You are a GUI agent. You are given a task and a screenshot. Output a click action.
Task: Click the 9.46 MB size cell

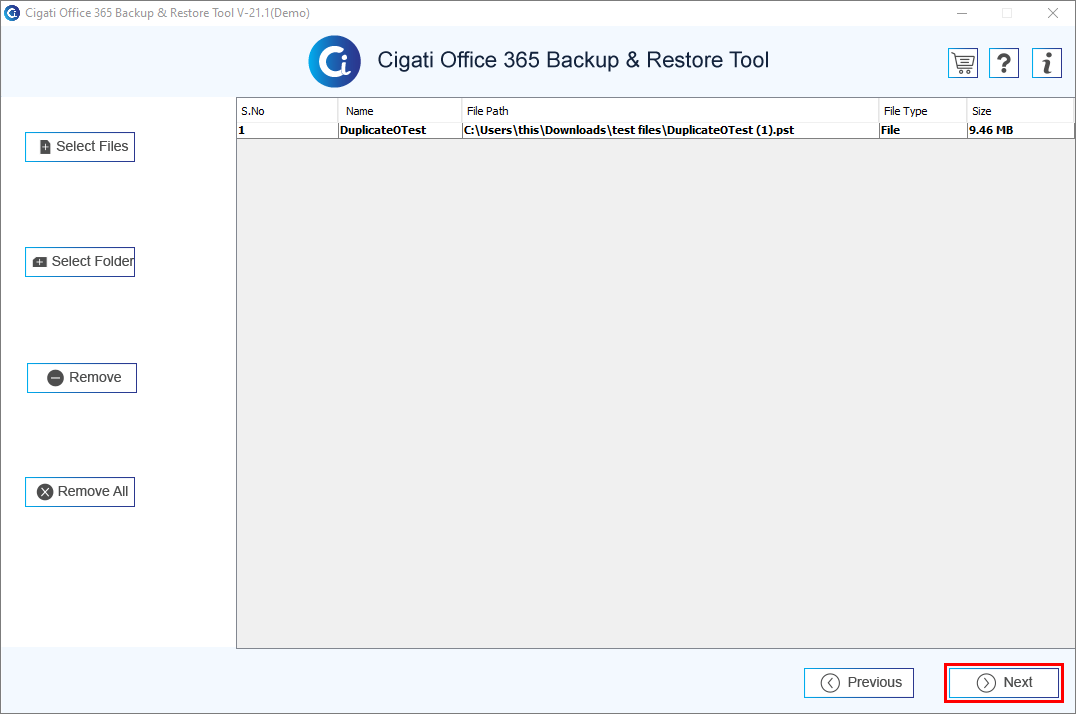(1020, 130)
